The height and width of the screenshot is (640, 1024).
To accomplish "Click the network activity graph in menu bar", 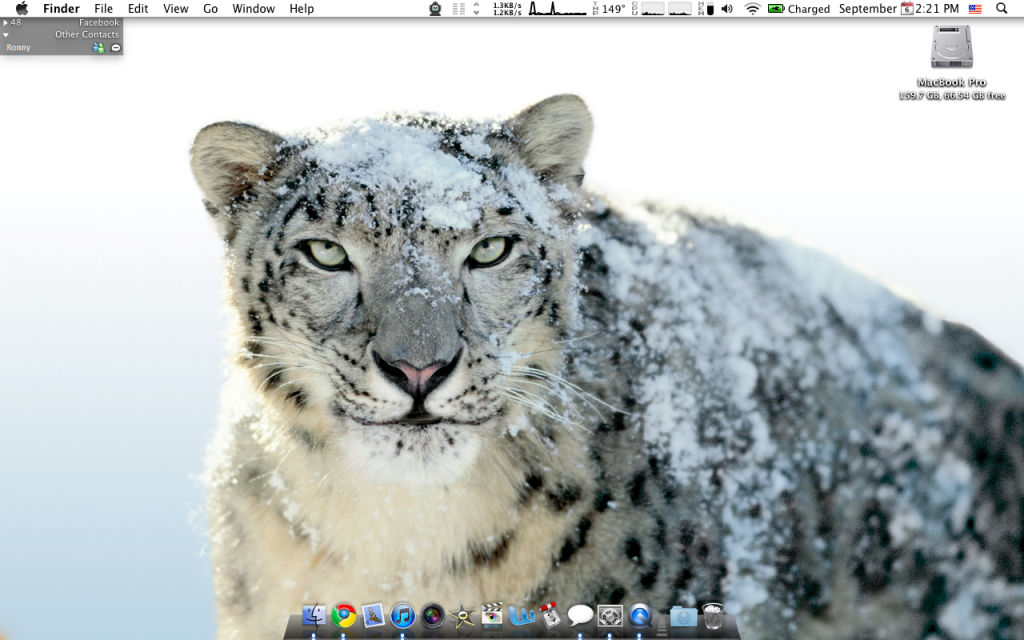I will pos(557,8).
